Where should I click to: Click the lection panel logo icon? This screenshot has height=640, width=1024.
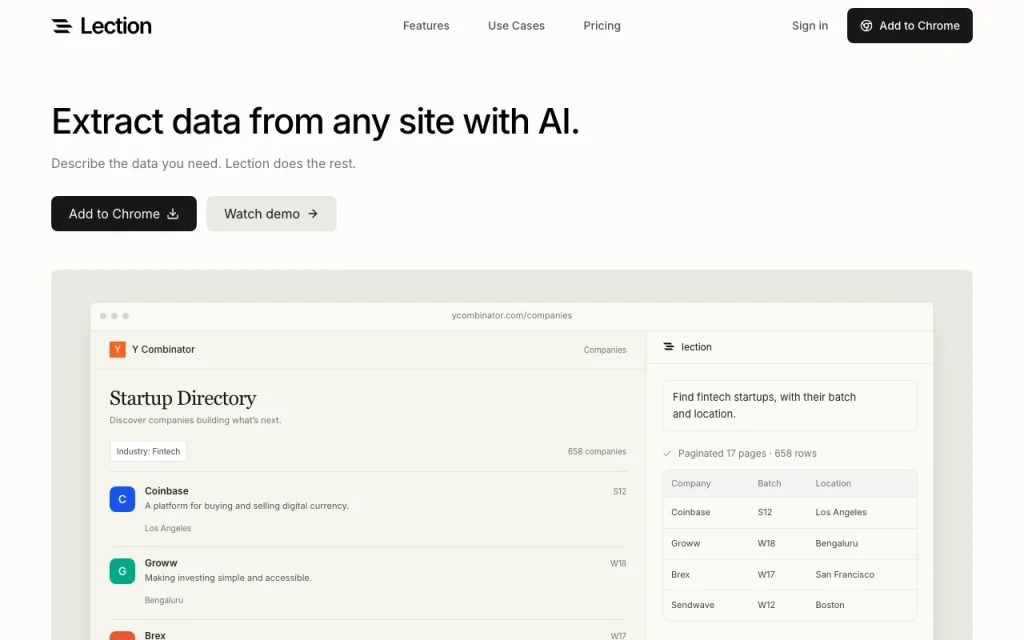click(x=668, y=347)
